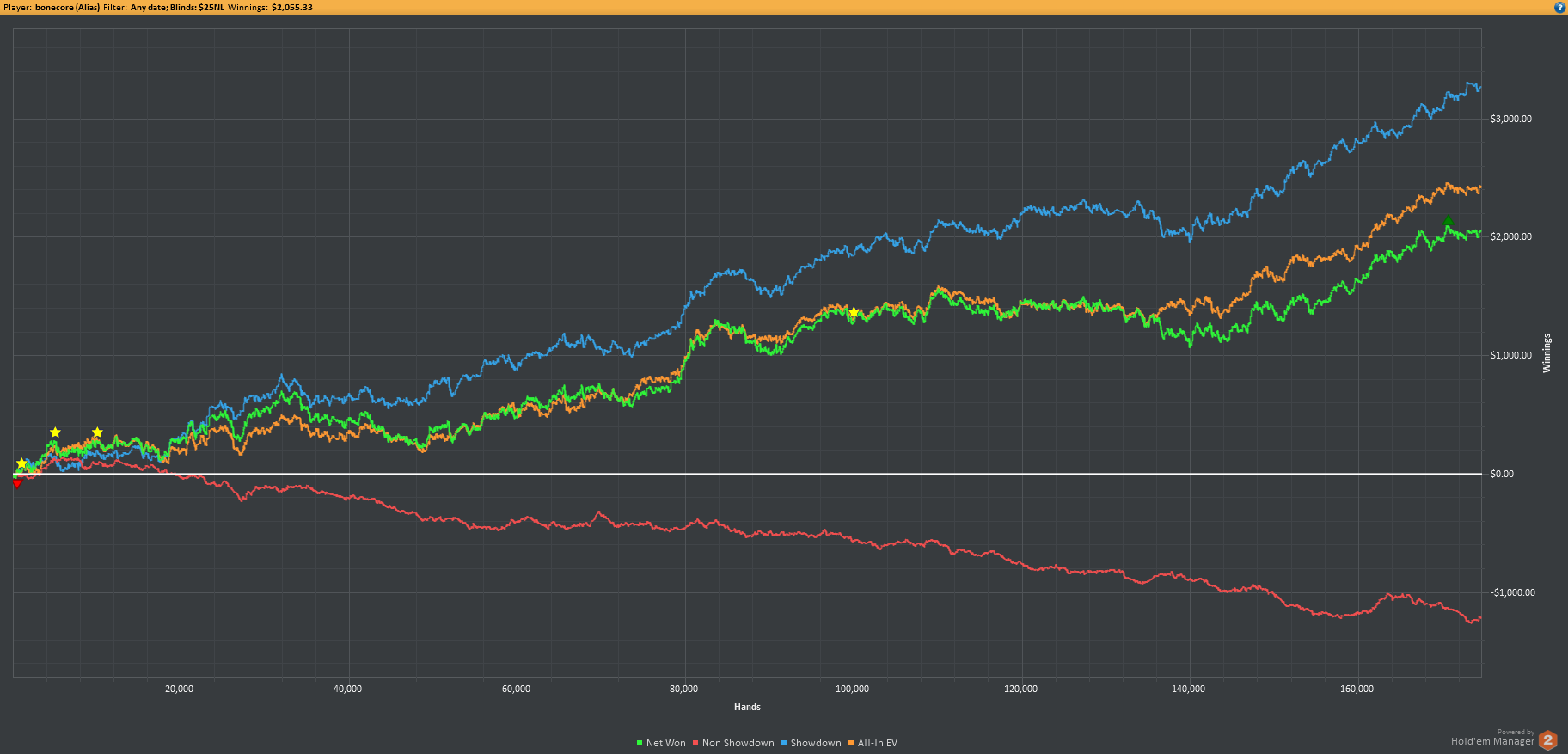Click the $0.00 y-axis label

(x=1502, y=474)
